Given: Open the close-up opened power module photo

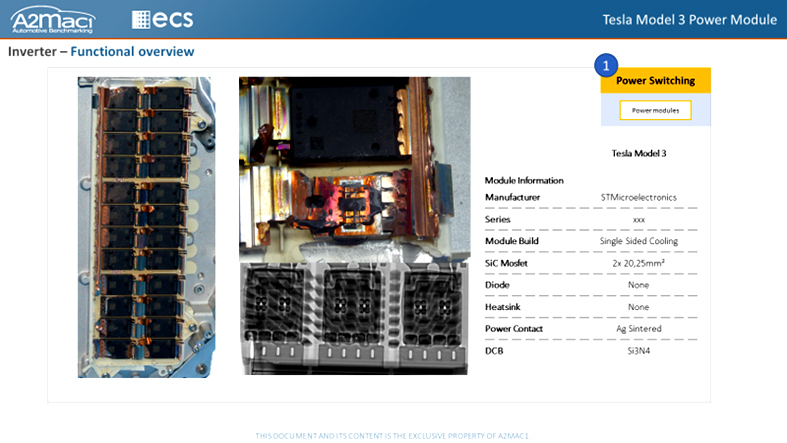Looking at the screenshot, I should (355, 169).
